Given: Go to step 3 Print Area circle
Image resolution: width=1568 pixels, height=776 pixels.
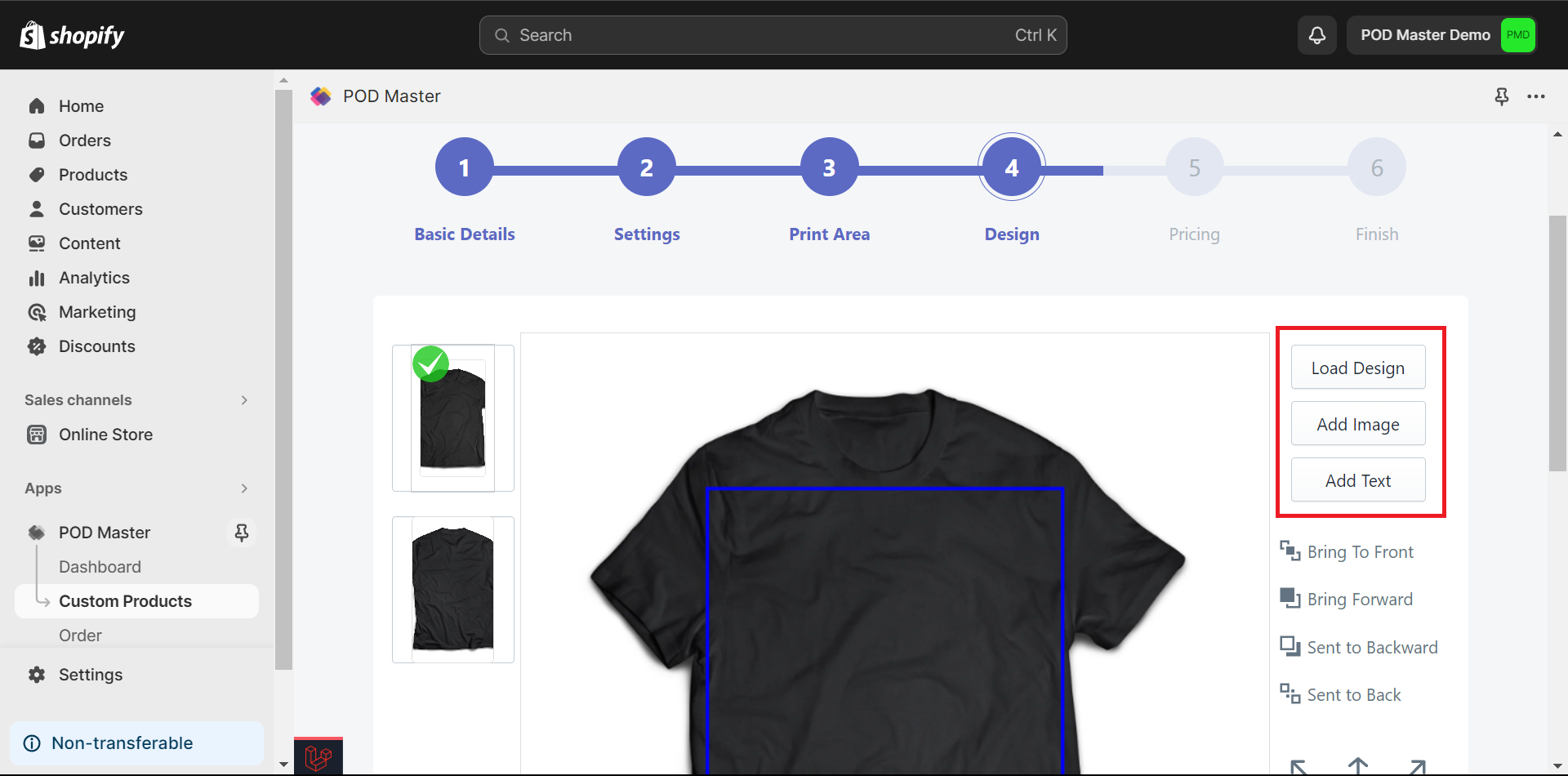Looking at the screenshot, I should [830, 167].
